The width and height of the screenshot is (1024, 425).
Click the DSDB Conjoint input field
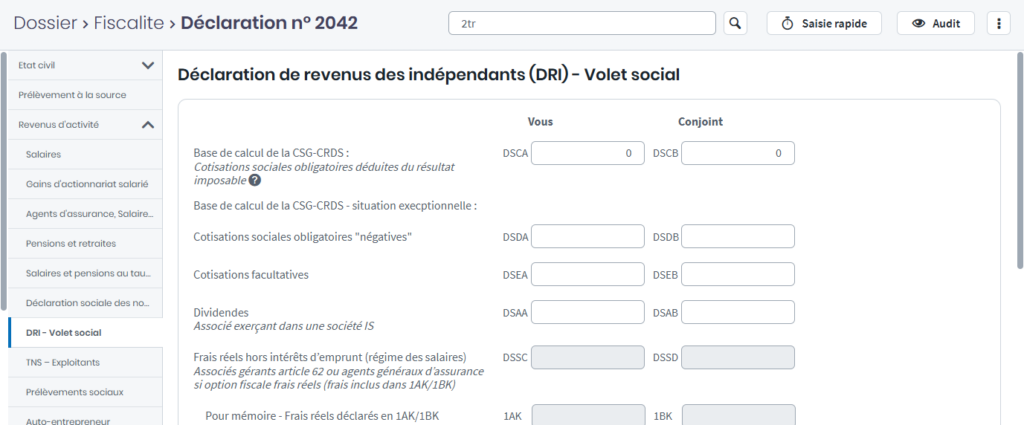737,236
